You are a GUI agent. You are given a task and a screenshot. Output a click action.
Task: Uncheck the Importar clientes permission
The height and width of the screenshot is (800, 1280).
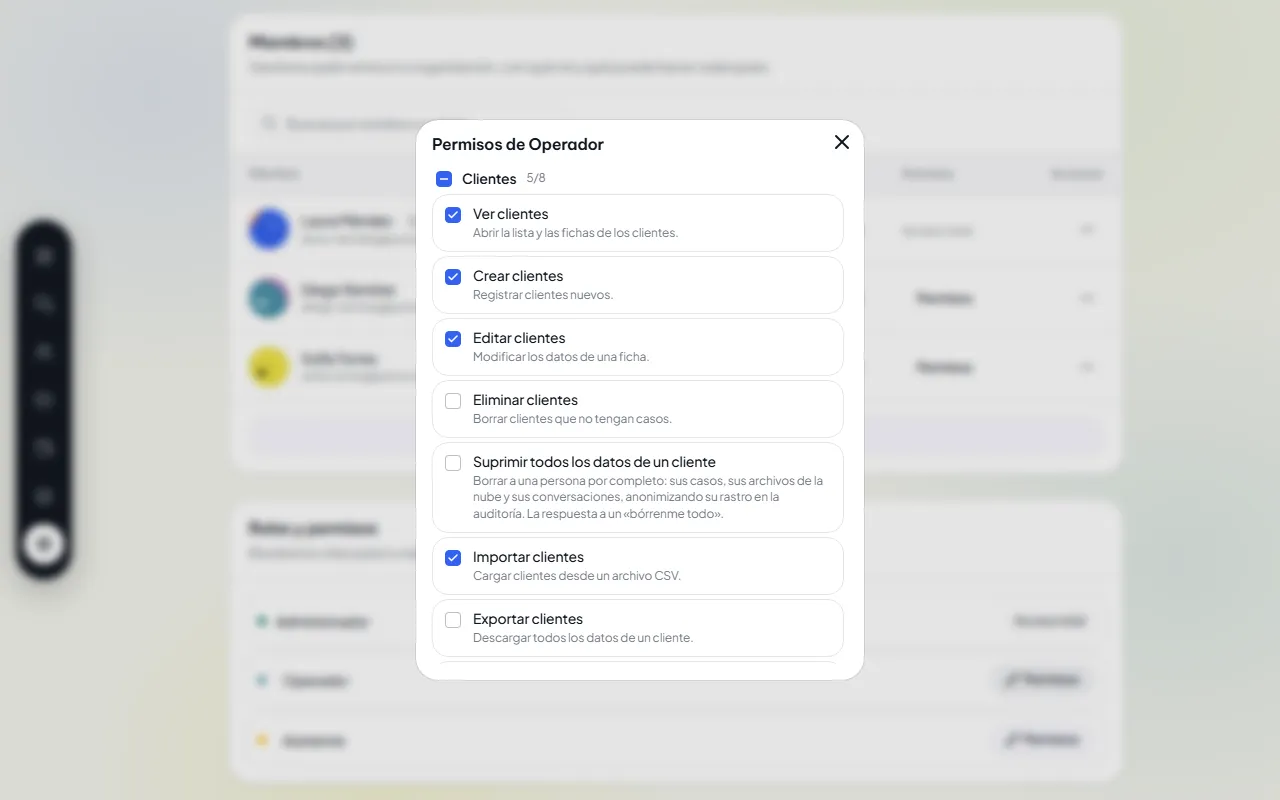pos(453,558)
